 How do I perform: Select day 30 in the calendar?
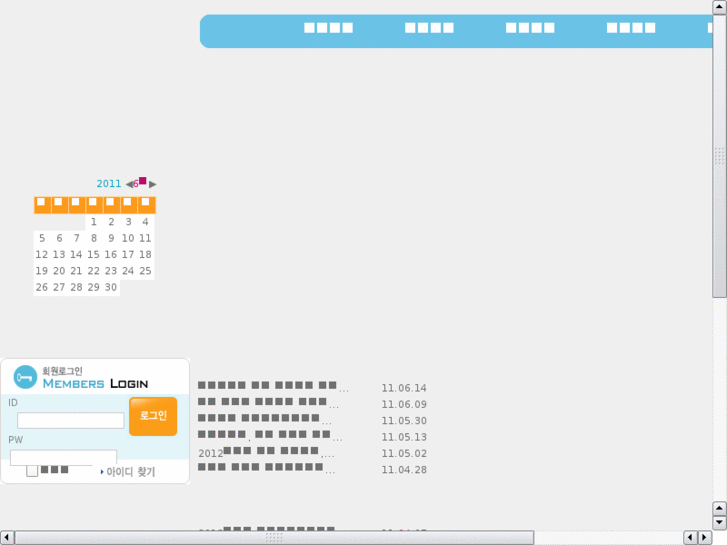click(111, 287)
